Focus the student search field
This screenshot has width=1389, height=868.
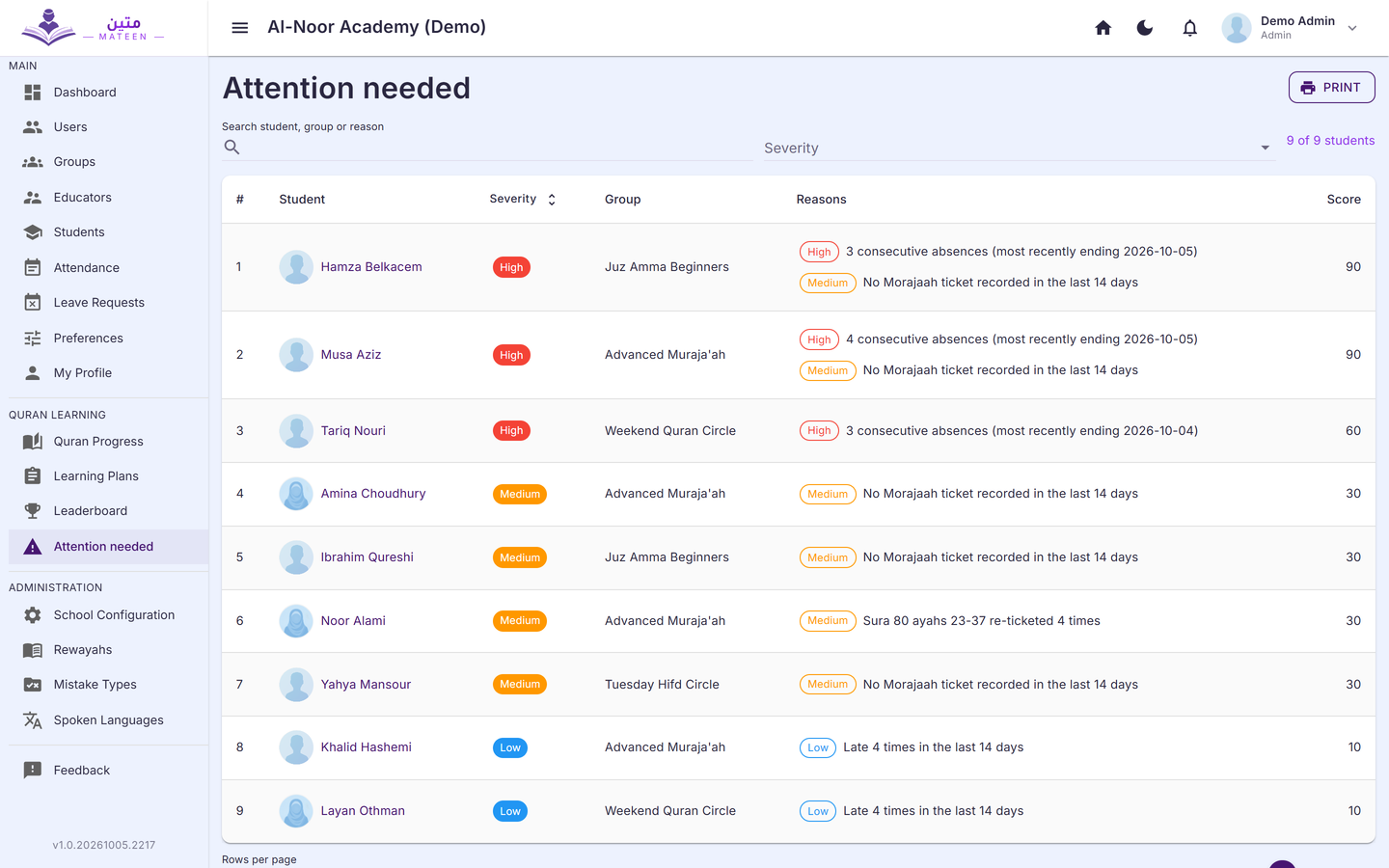tap(487, 147)
